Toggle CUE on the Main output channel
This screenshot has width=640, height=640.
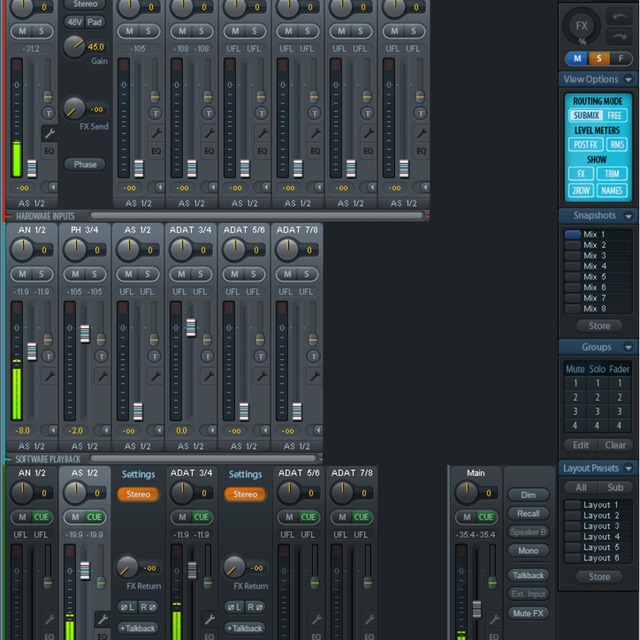point(486,517)
